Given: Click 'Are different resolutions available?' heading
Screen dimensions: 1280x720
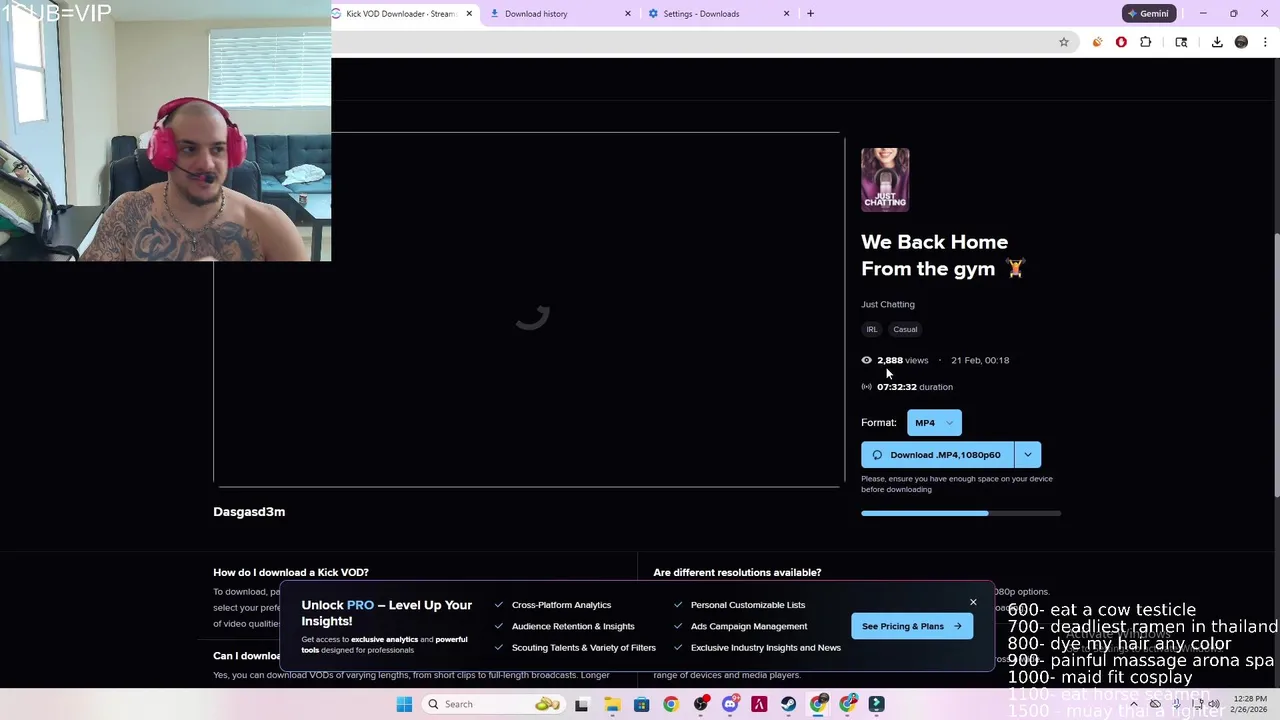Looking at the screenshot, I should [x=737, y=572].
